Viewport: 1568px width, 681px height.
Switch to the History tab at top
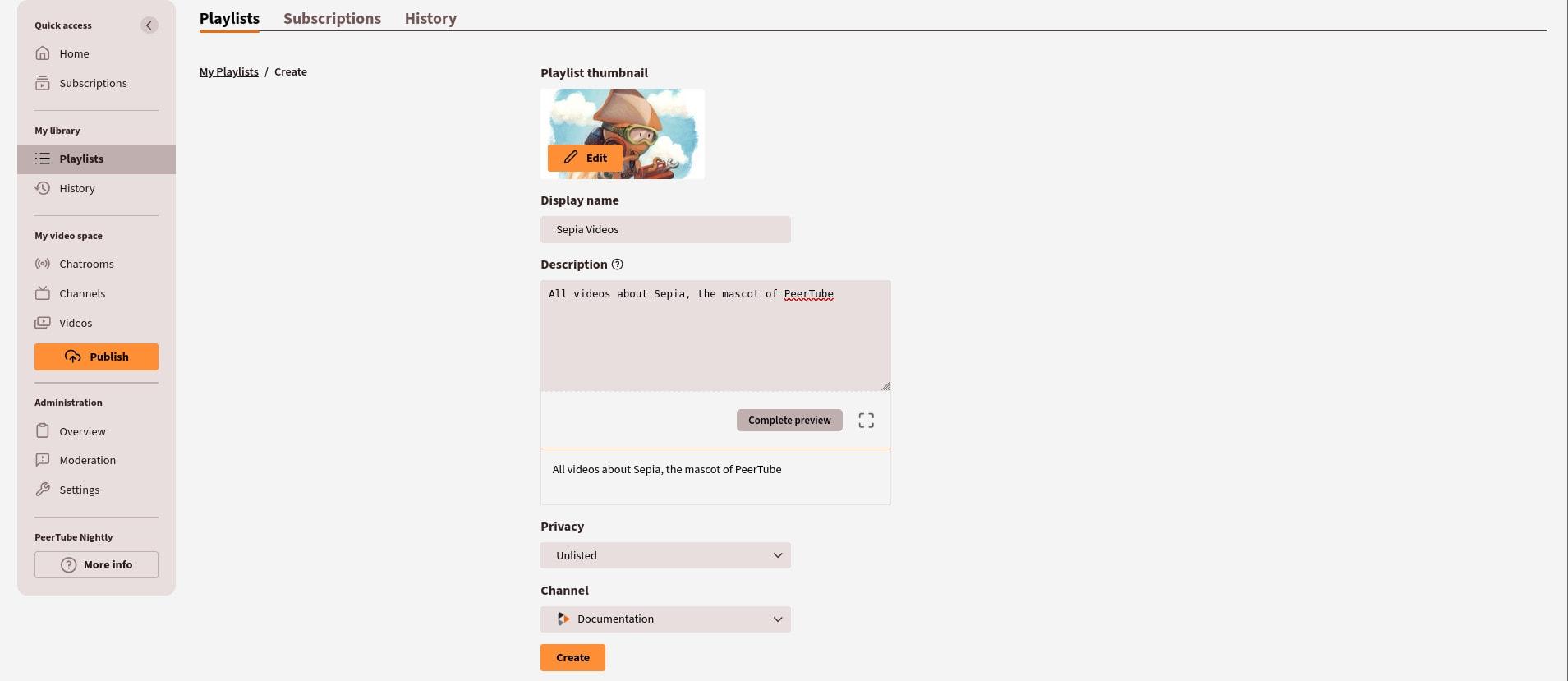430,18
